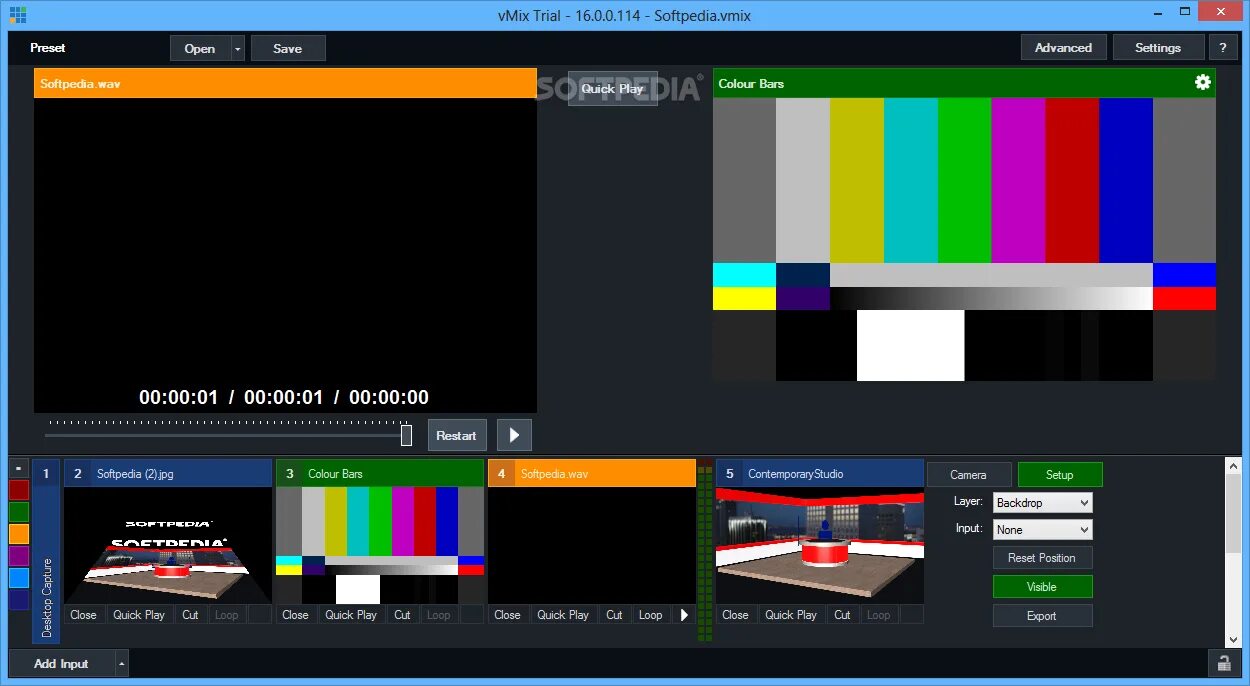This screenshot has height=686, width=1250.
Task: Click the Preset label
Action: click(x=48, y=48)
